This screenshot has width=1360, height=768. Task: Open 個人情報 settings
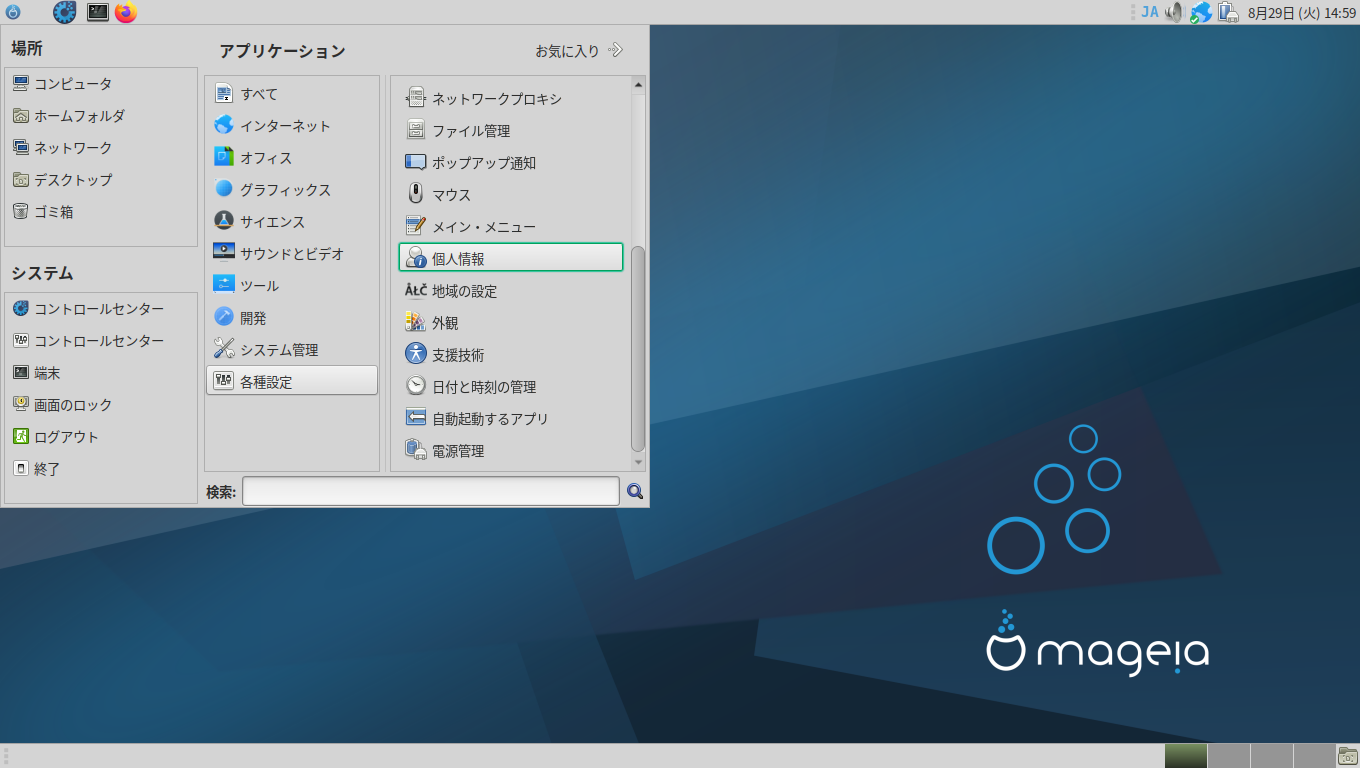click(511, 257)
